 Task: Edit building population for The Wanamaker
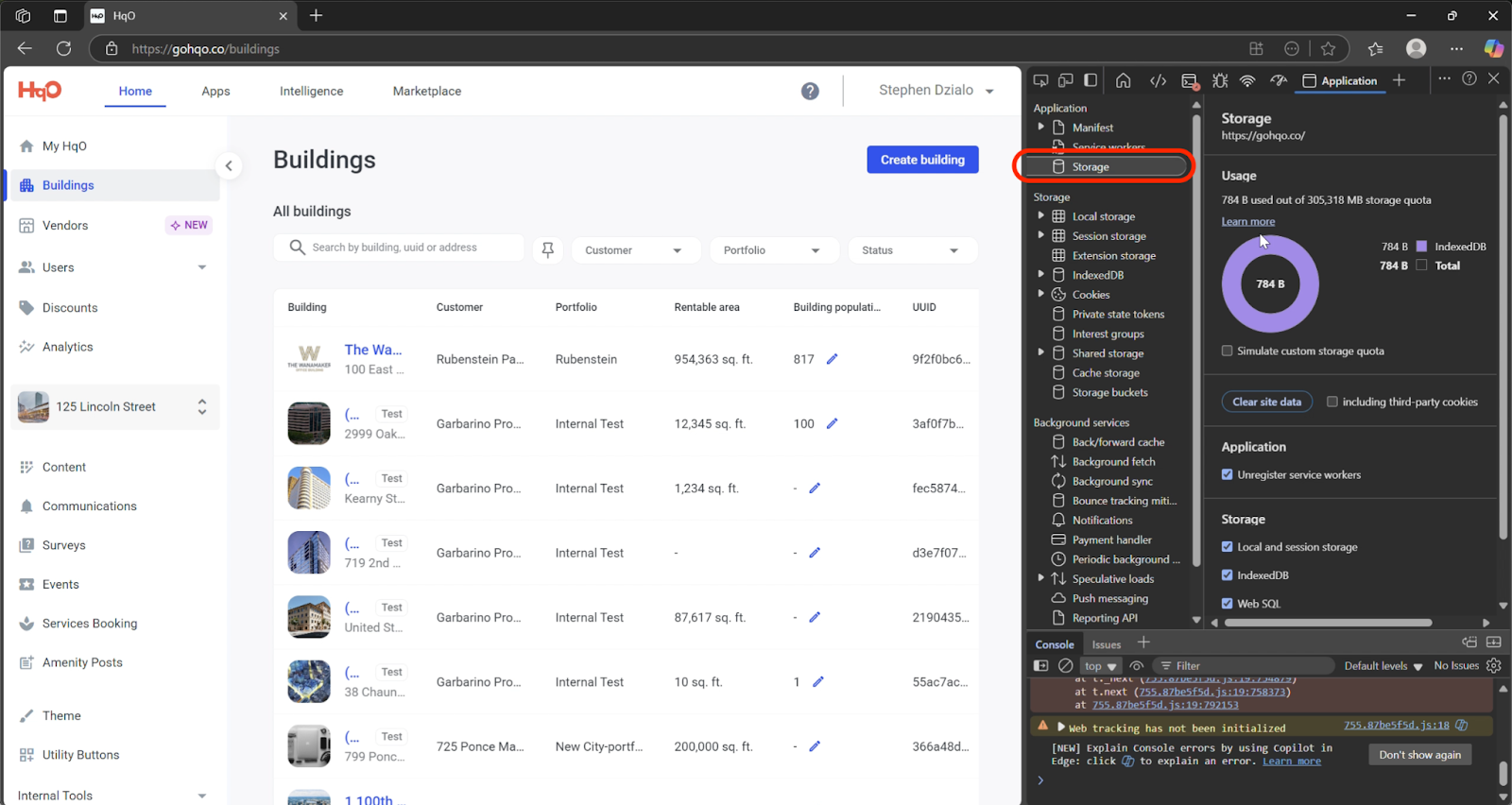tap(832, 359)
